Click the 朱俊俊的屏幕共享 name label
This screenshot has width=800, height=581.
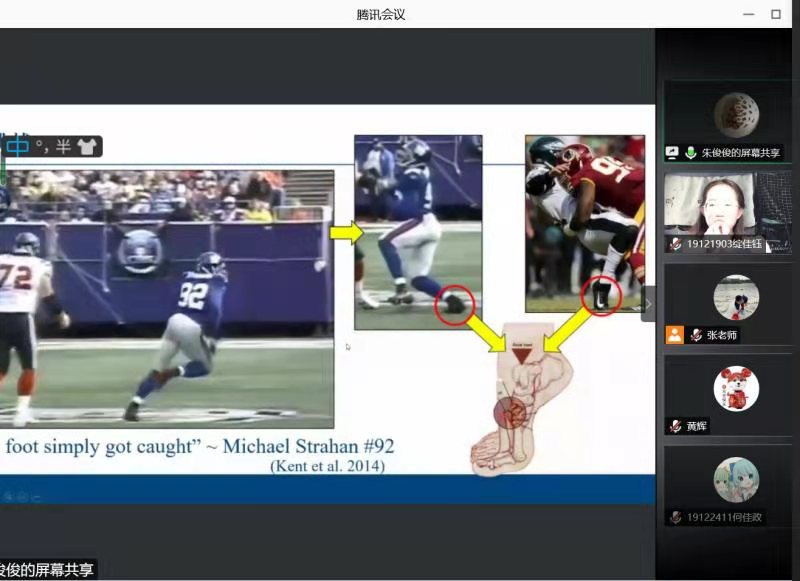740,153
